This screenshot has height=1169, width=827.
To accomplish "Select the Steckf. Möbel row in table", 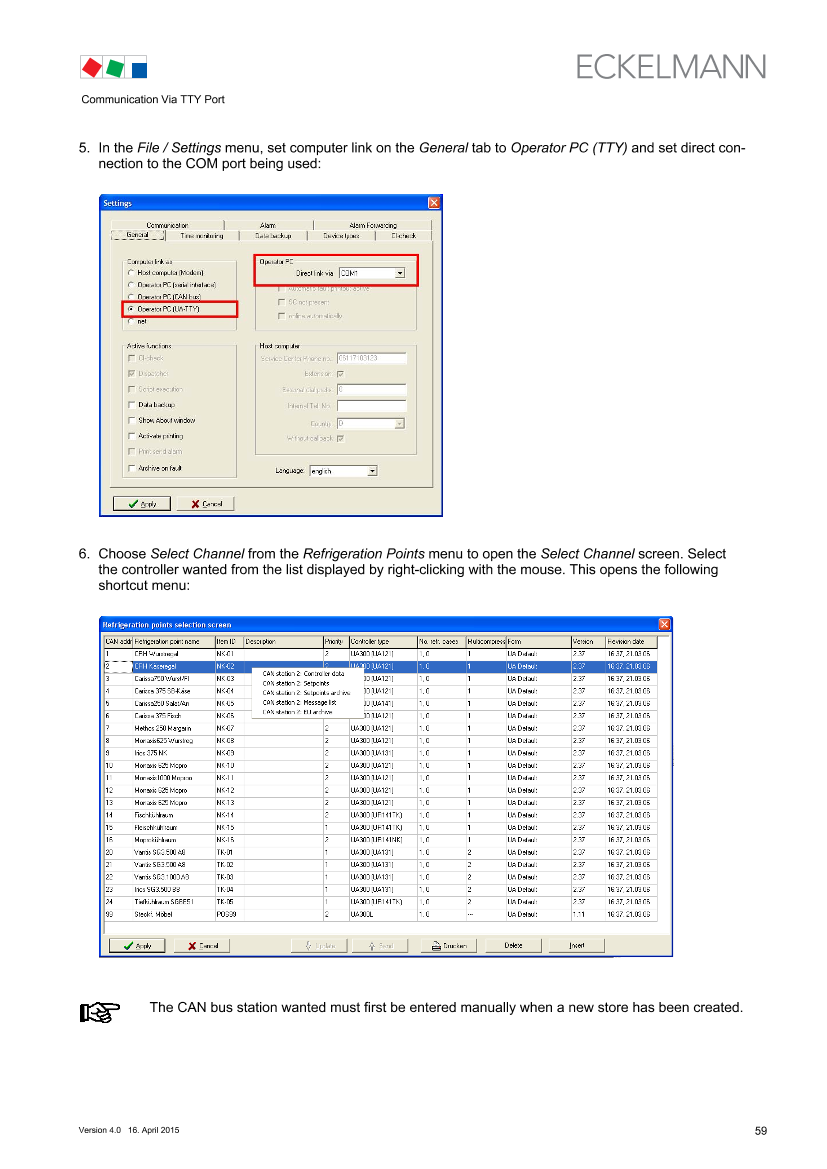I will [x=154, y=915].
